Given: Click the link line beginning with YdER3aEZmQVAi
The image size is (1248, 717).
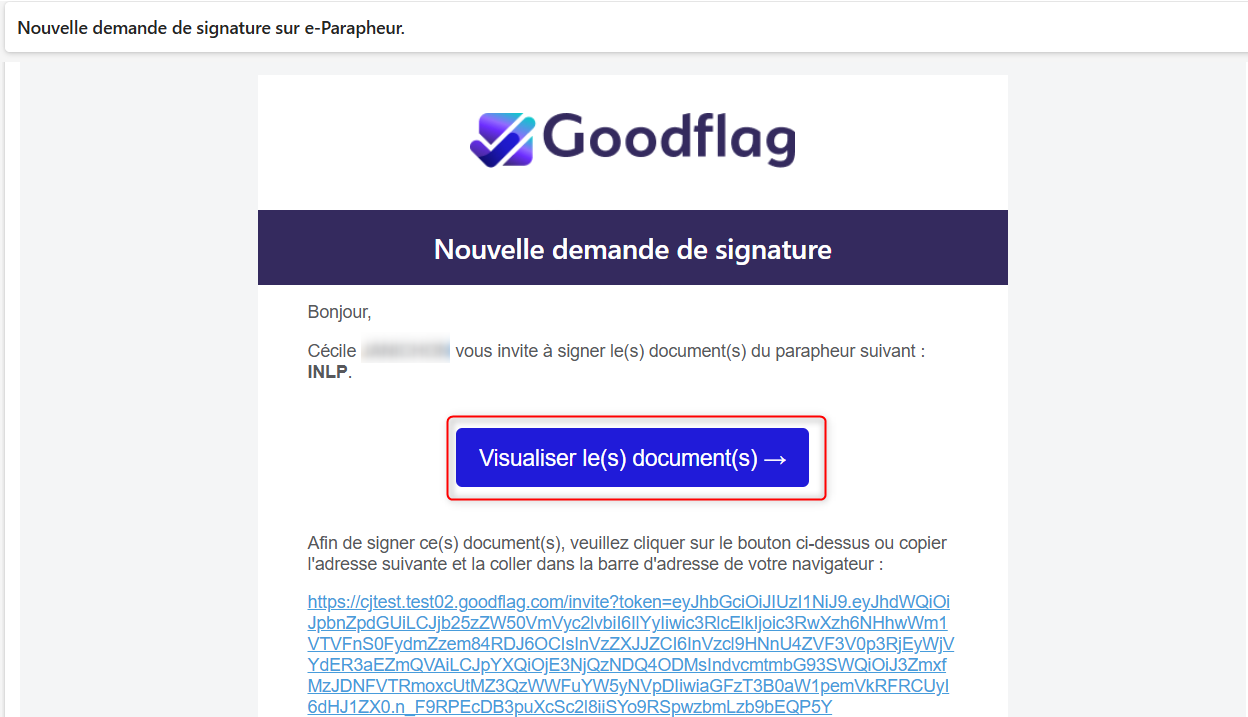Looking at the screenshot, I should [x=626, y=665].
